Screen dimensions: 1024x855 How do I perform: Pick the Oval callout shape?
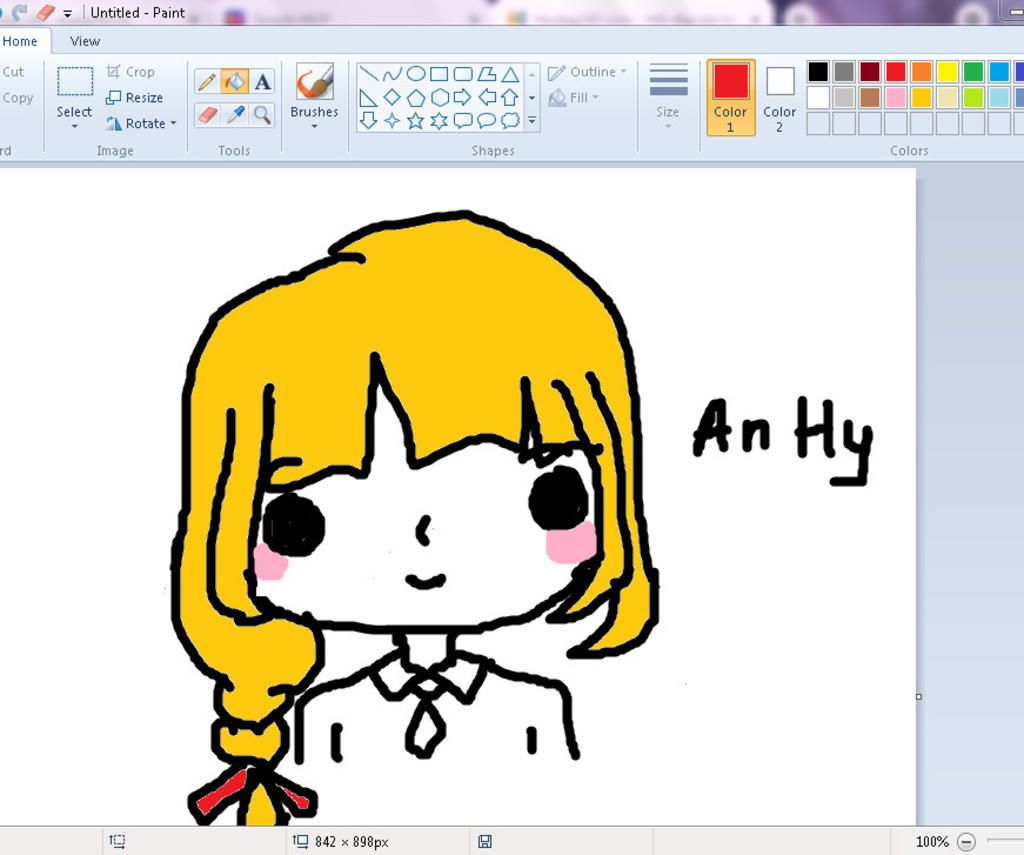pos(487,120)
